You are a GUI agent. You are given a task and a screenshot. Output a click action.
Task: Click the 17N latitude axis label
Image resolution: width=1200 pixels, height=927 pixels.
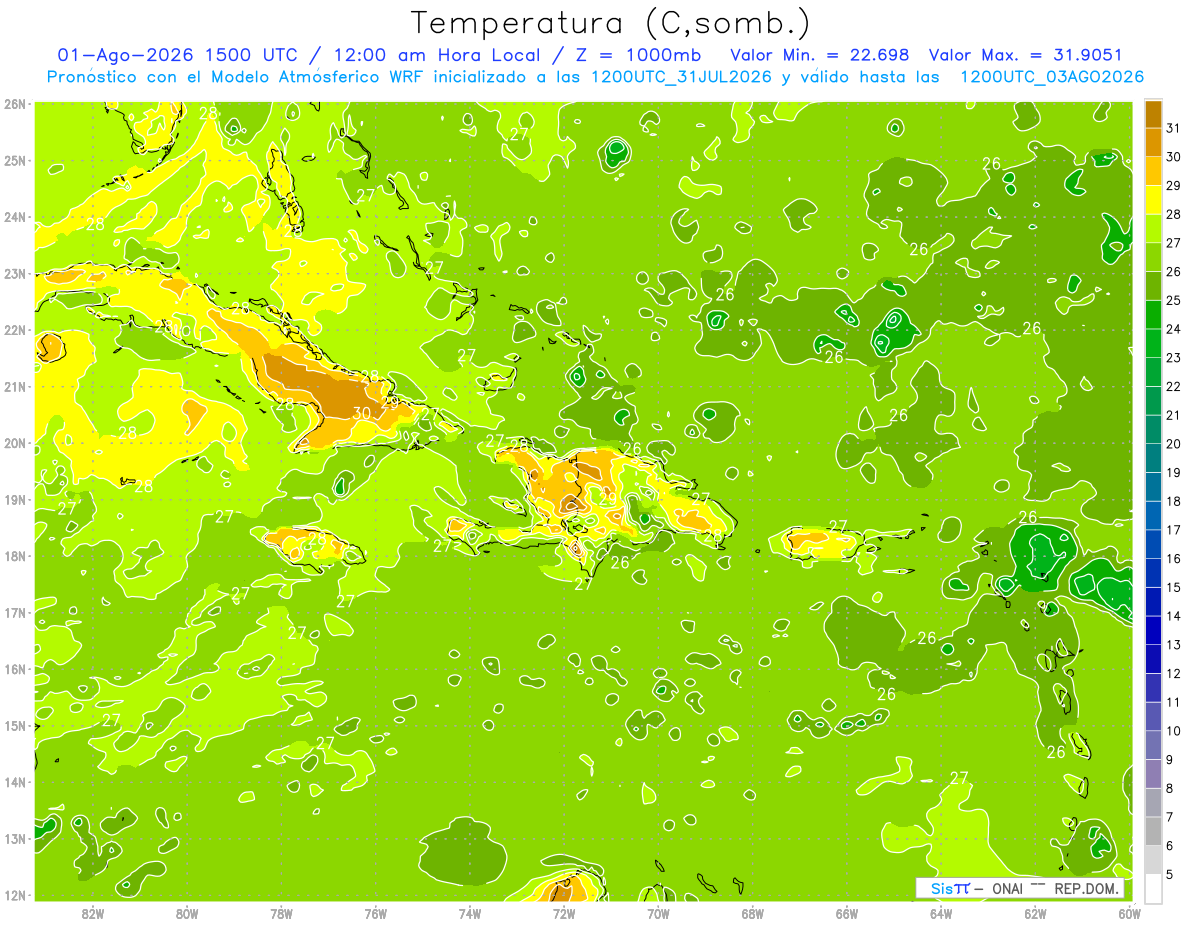pyautogui.click(x=15, y=612)
